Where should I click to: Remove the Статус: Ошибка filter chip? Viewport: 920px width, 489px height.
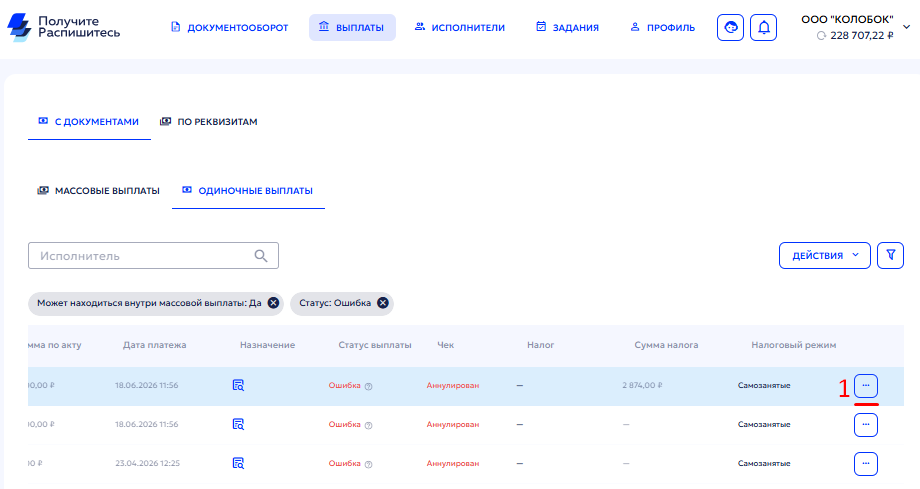click(383, 303)
